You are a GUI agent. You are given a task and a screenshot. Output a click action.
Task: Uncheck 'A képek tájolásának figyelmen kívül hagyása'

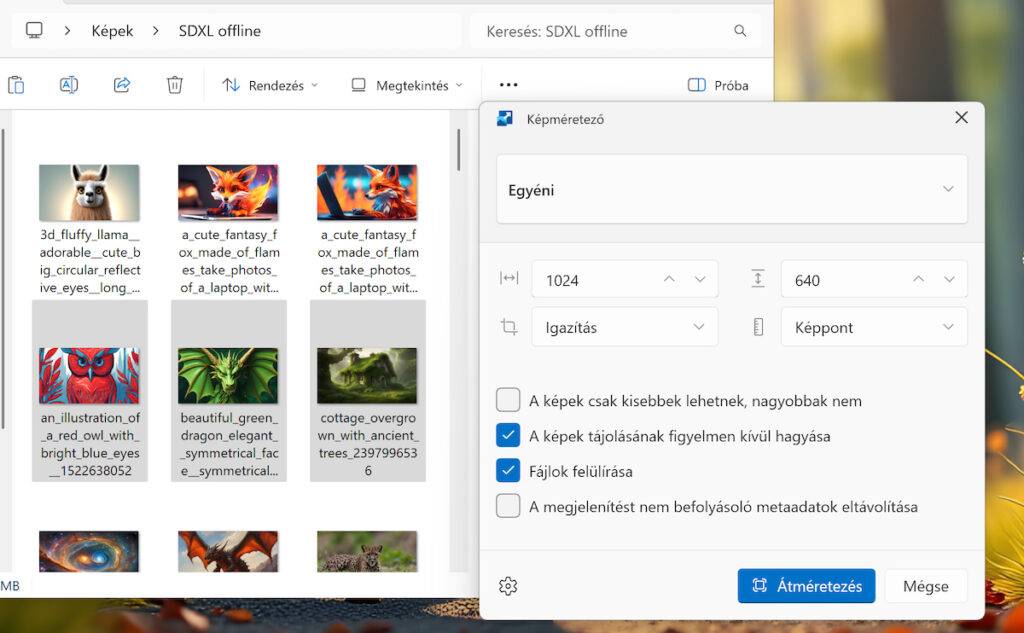[508, 435]
